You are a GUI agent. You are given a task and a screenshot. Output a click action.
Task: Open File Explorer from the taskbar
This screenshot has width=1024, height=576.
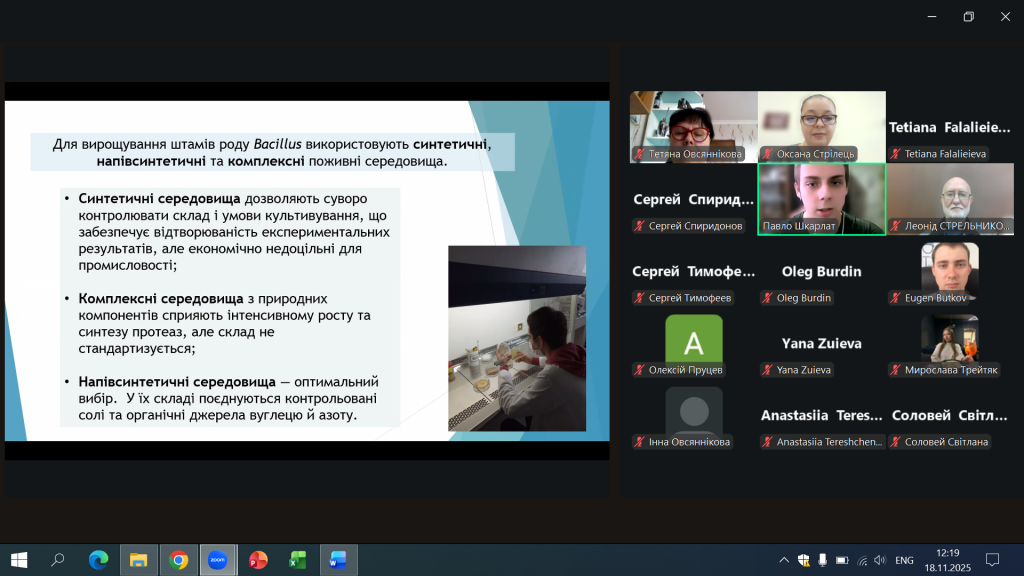[x=138, y=560]
